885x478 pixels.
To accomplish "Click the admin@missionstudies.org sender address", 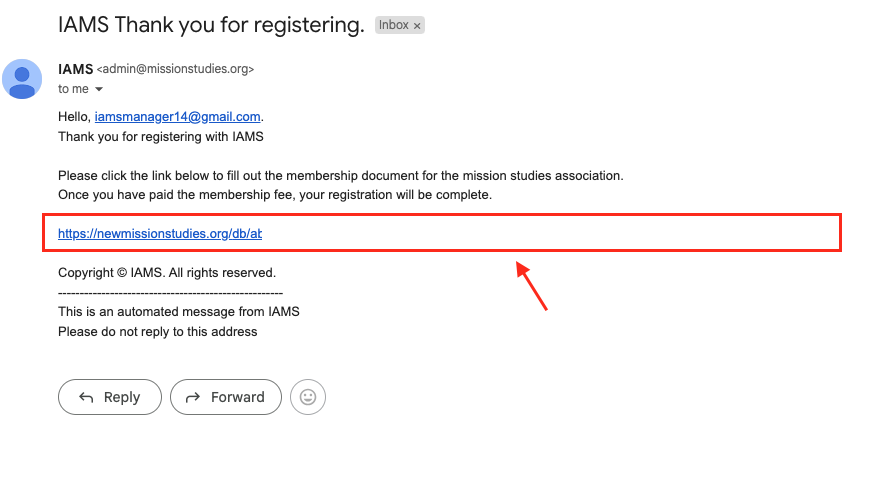I will click(175, 69).
